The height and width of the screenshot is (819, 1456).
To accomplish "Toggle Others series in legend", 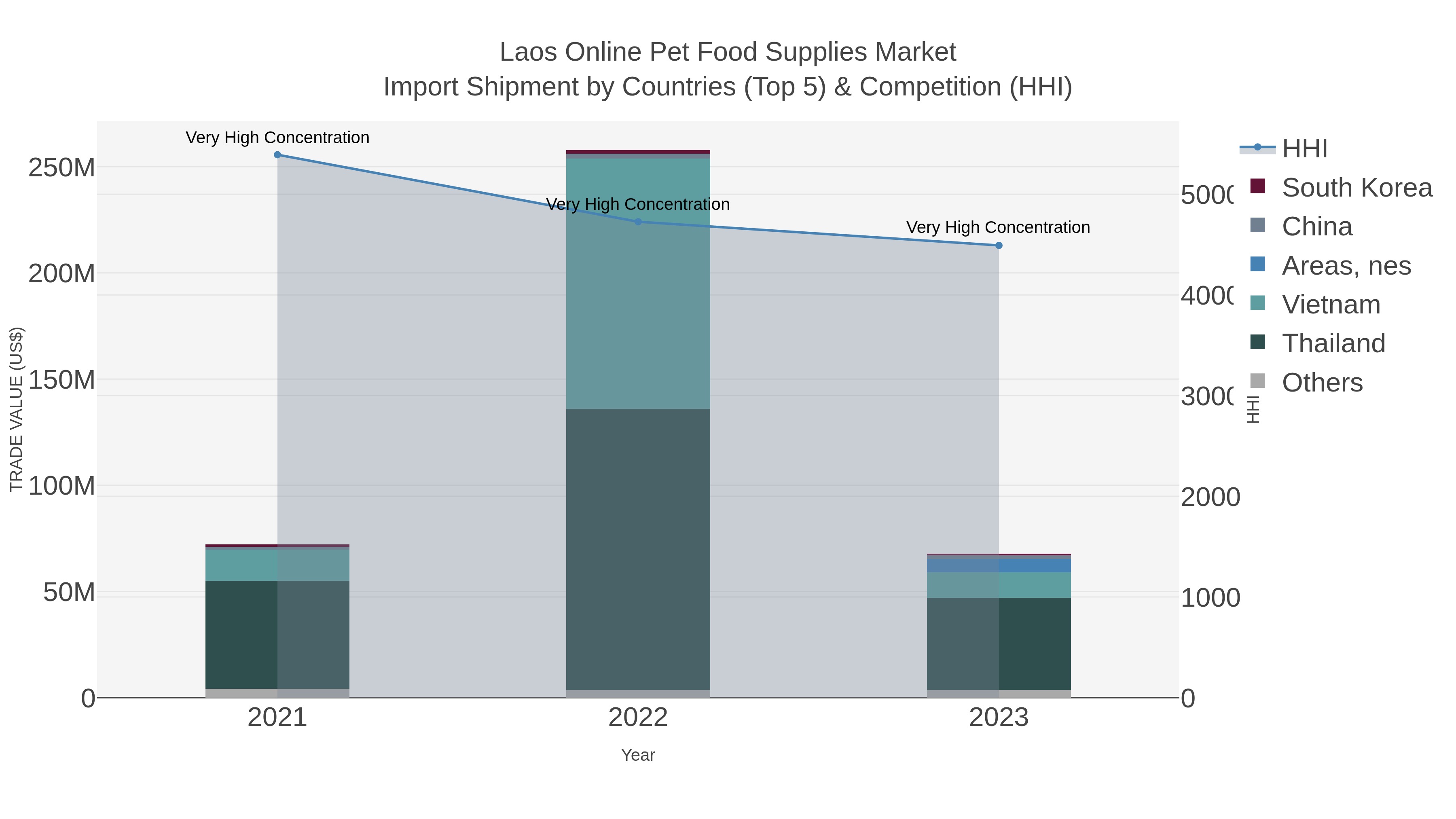I will tap(1306, 383).
